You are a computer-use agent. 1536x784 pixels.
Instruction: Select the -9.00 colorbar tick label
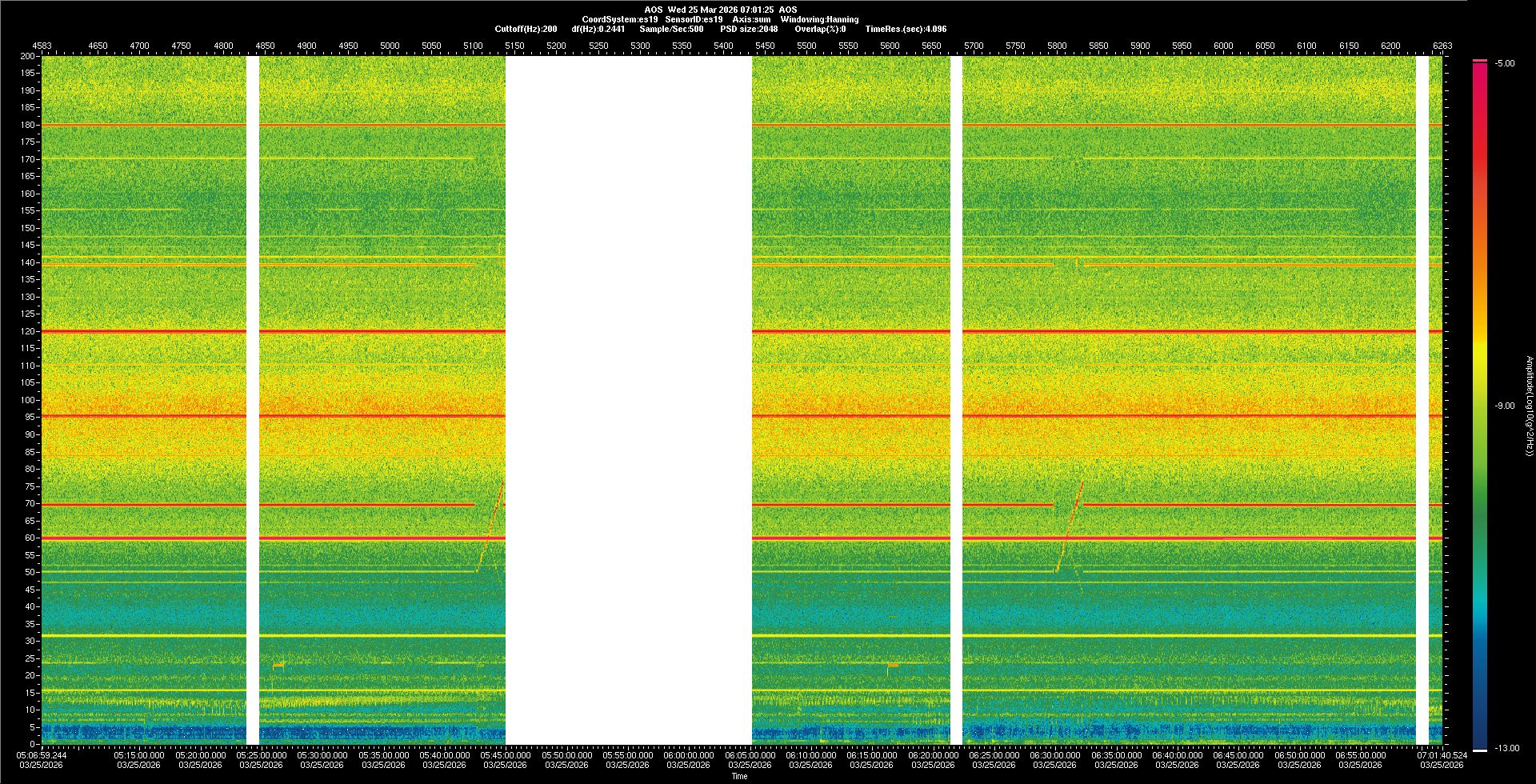(1504, 406)
